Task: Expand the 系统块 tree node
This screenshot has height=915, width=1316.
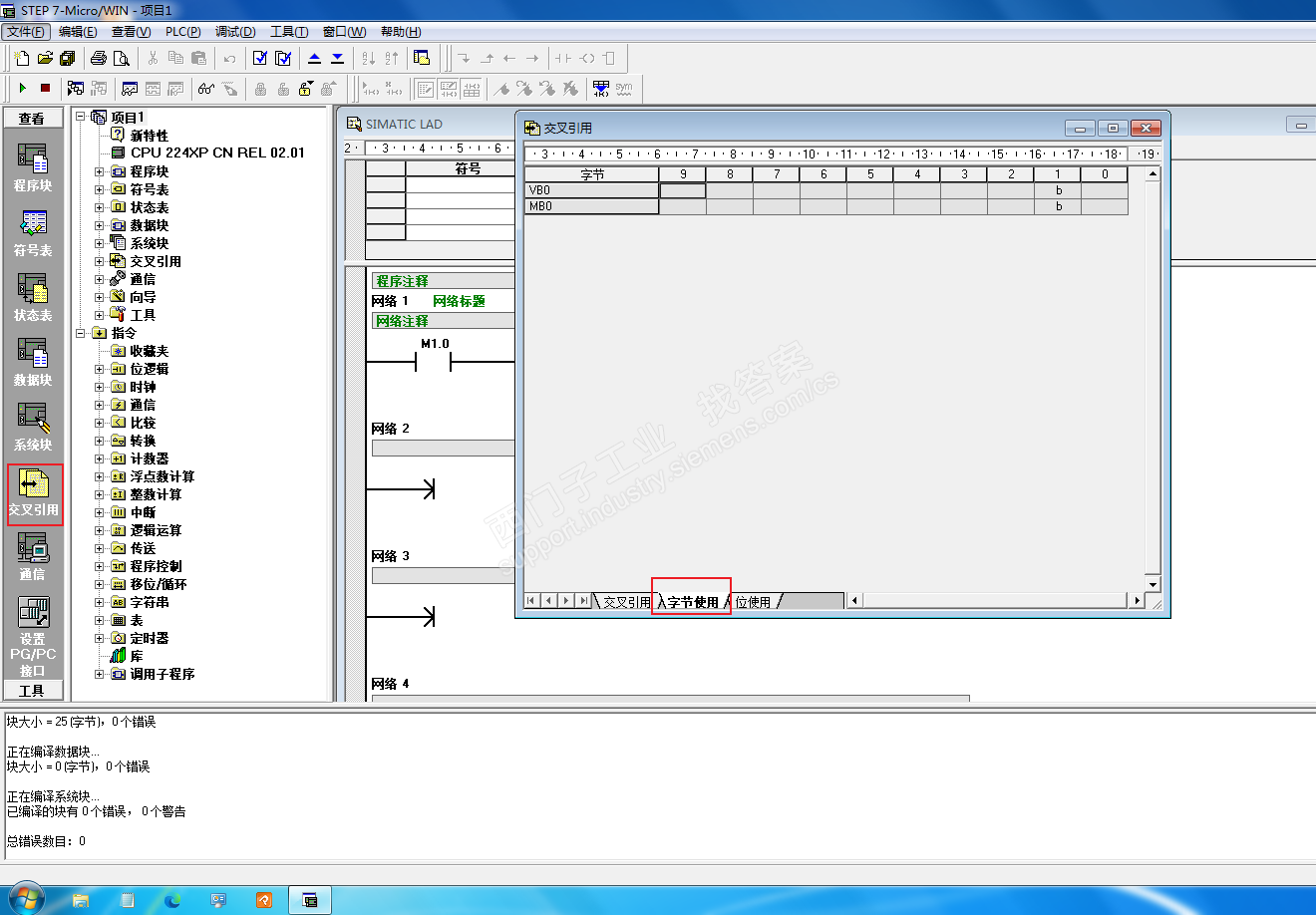Action: tap(100, 243)
